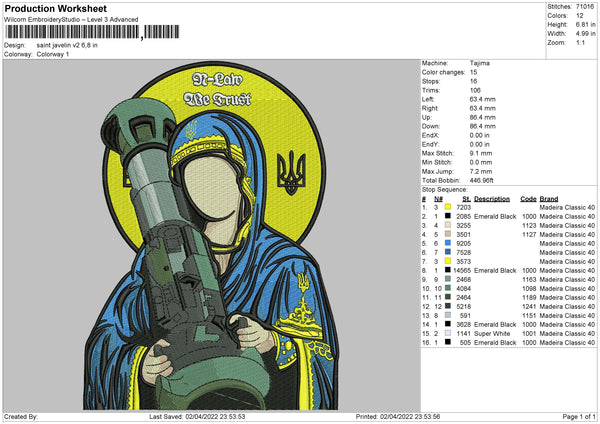This screenshot has height=424, width=600.
Task: Click the Stitches value 71016
Action: click(585, 7)
